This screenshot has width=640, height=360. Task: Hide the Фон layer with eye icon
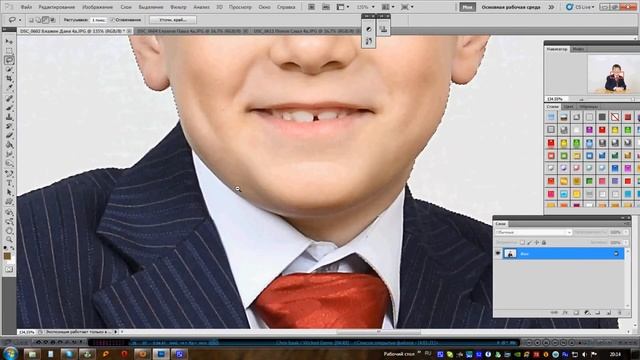coord(498,253)
